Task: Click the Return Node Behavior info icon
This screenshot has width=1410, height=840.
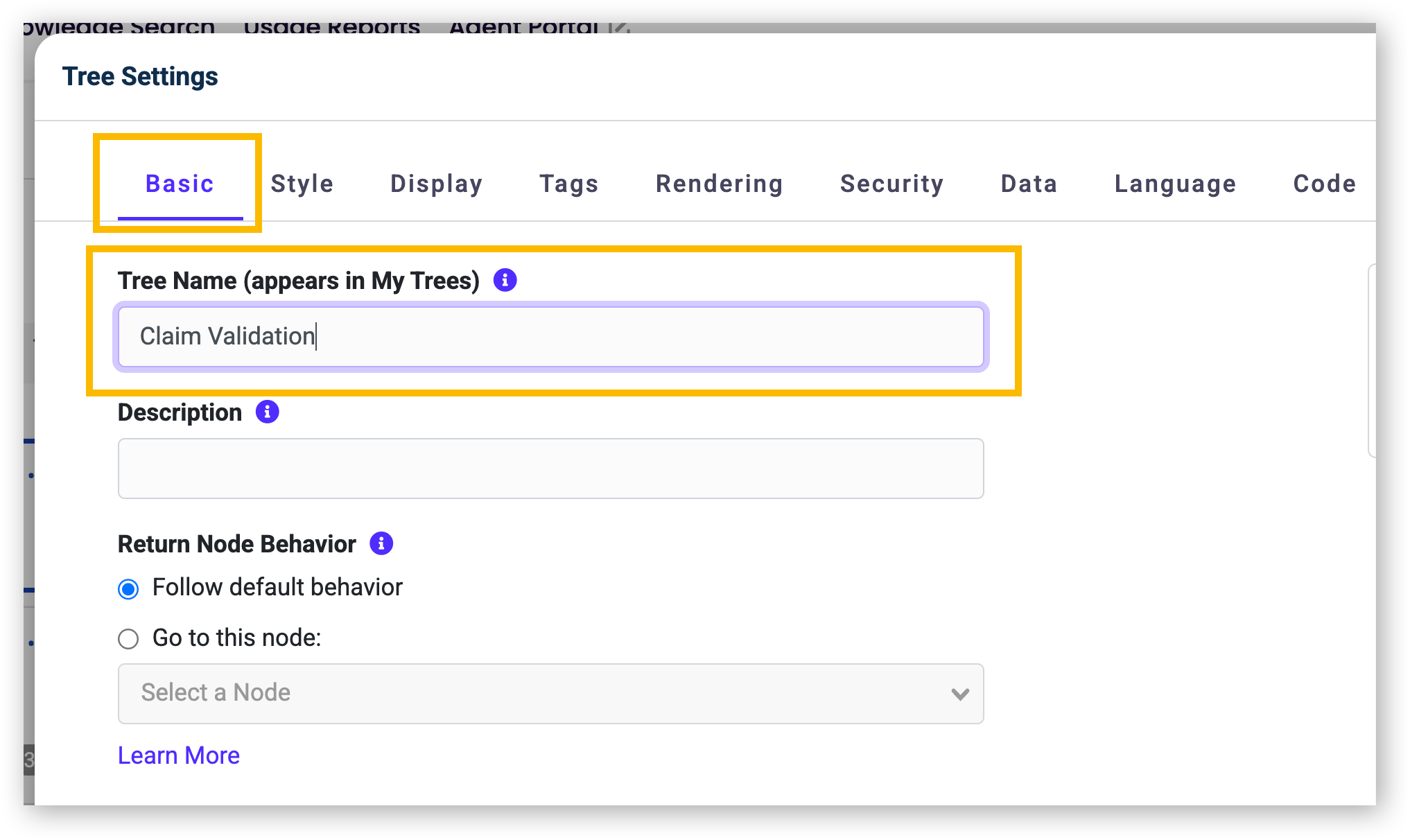Action: point(381,543)
